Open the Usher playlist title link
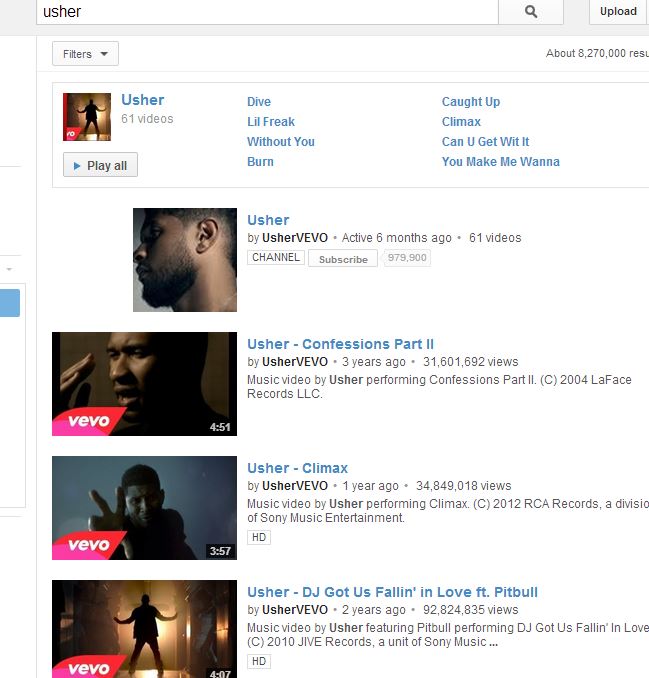Image resolution: width=649 pixels, height=678 pixels. coord(142,100)
